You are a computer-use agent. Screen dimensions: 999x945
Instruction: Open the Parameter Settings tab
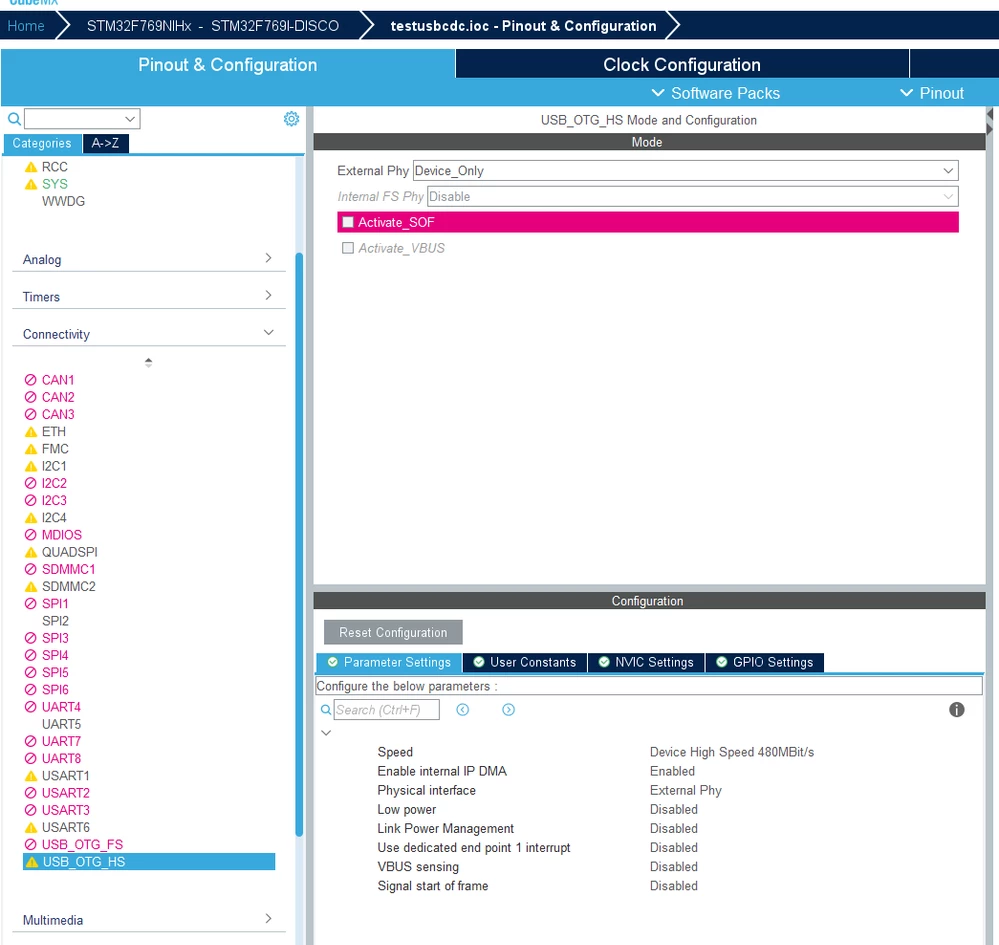pos(389,662)
